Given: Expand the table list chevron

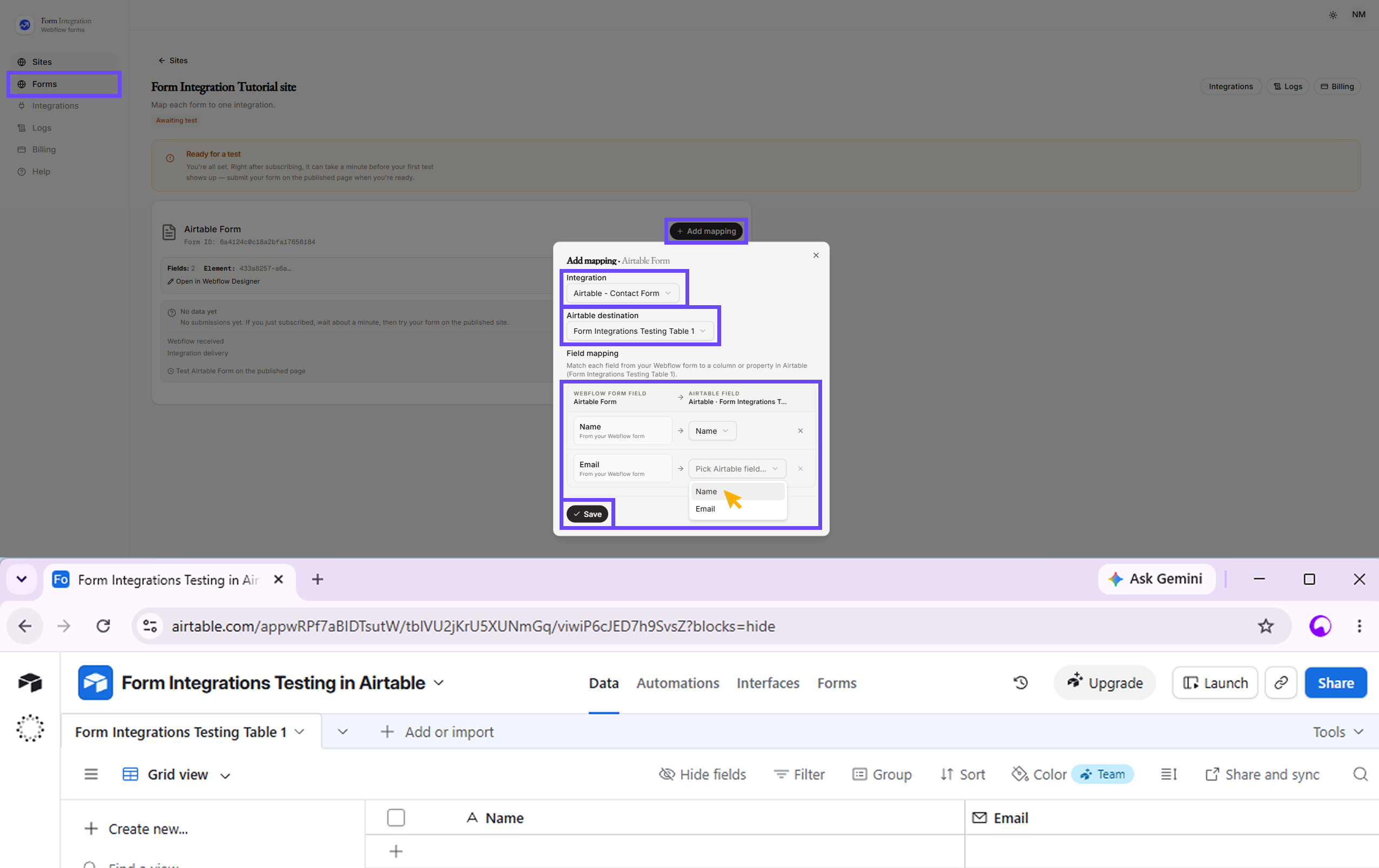Looking at the screenshot, I should coord(342,732).
